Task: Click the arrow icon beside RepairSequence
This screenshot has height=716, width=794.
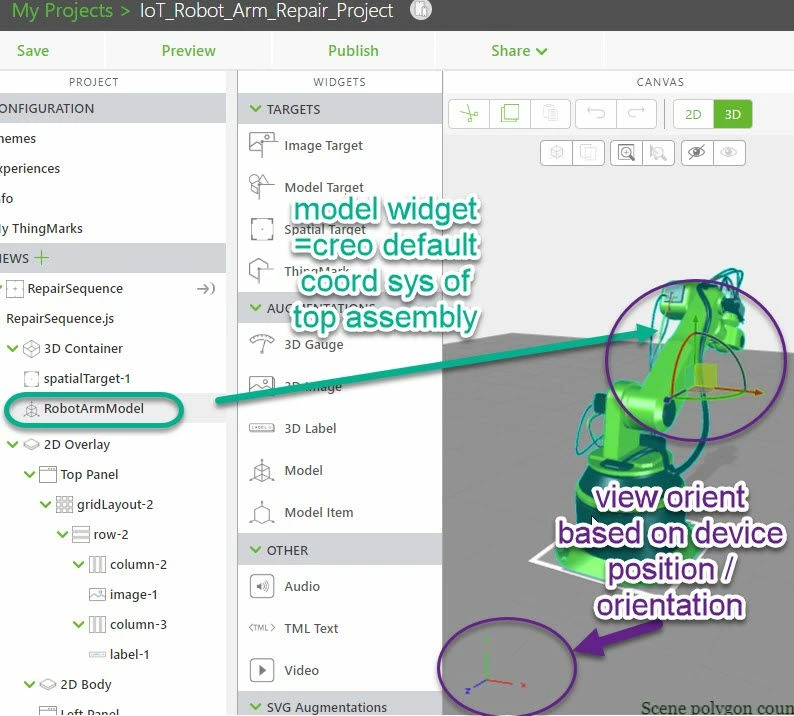Action: tap(206, 289)
